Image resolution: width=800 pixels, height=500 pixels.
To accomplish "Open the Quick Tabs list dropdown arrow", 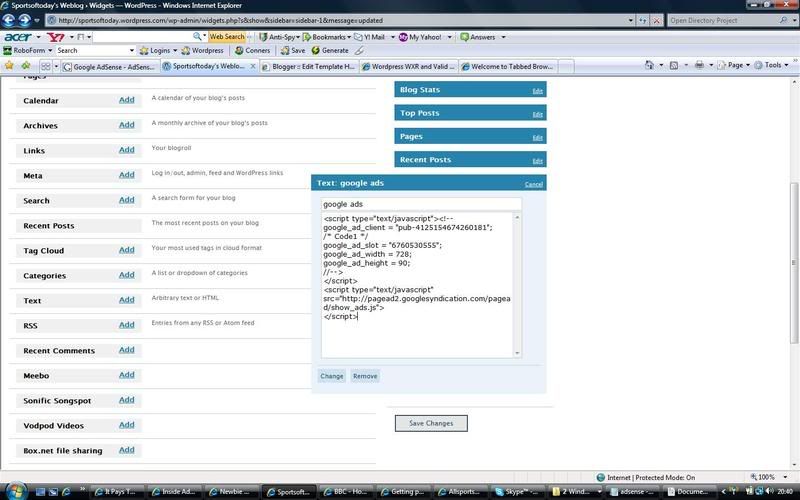I will point(56,66).
